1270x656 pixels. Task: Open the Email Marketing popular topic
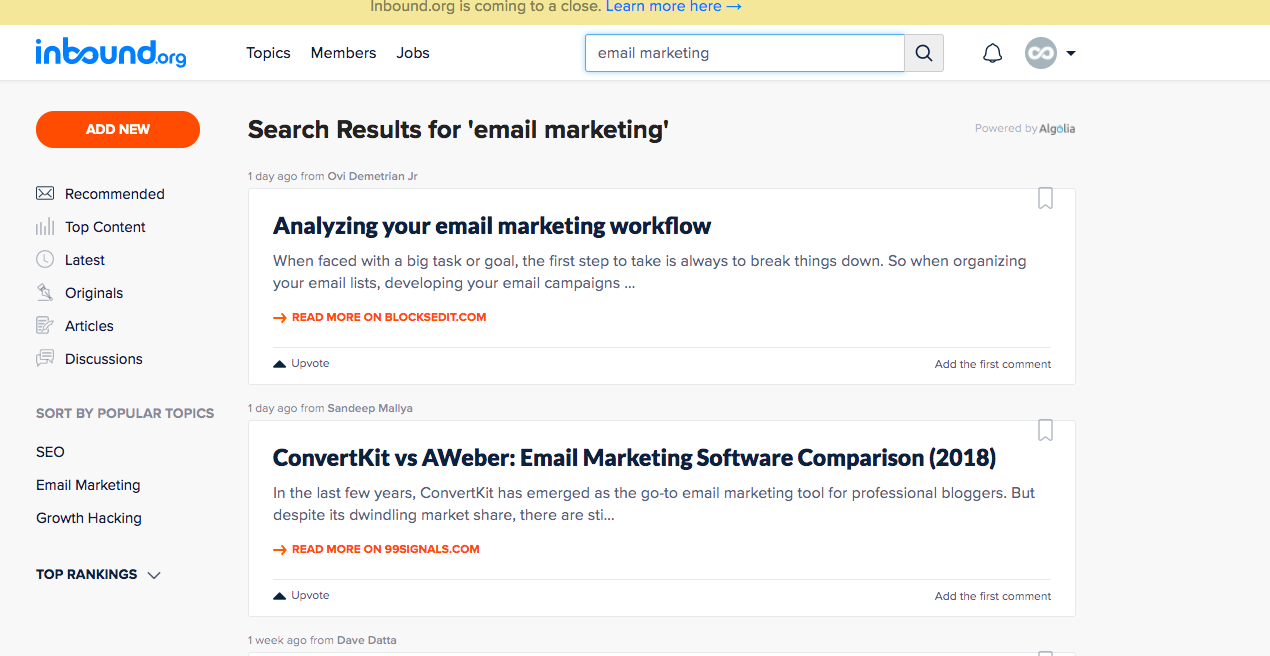pyautogui.click(x=88, y=485)
